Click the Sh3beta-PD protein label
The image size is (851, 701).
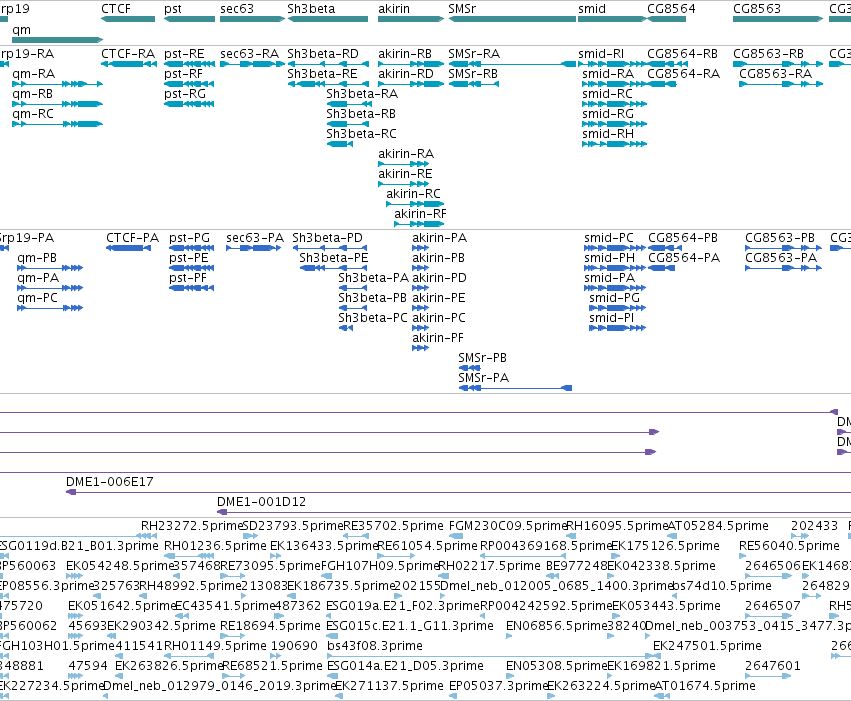[x=327, y=238]
